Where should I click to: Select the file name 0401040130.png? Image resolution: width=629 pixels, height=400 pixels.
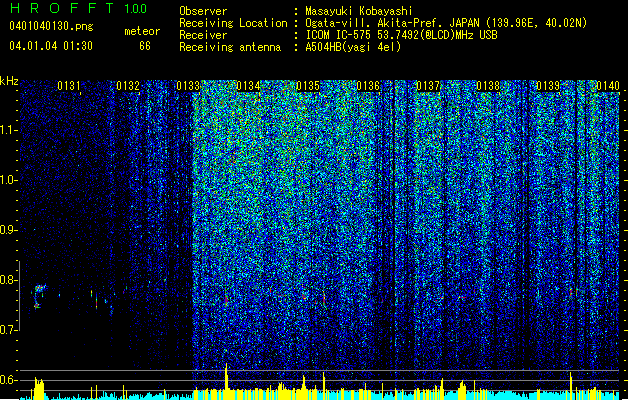pyautogui.click(x=51, y=26)
